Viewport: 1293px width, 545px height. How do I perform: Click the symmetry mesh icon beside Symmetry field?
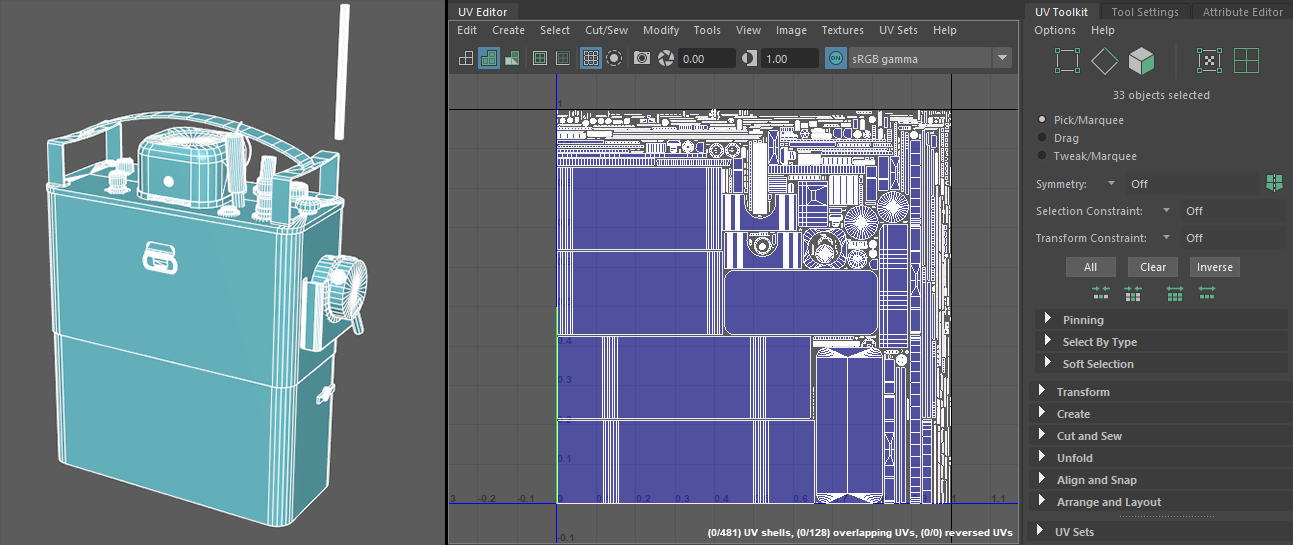(1273, 184)
